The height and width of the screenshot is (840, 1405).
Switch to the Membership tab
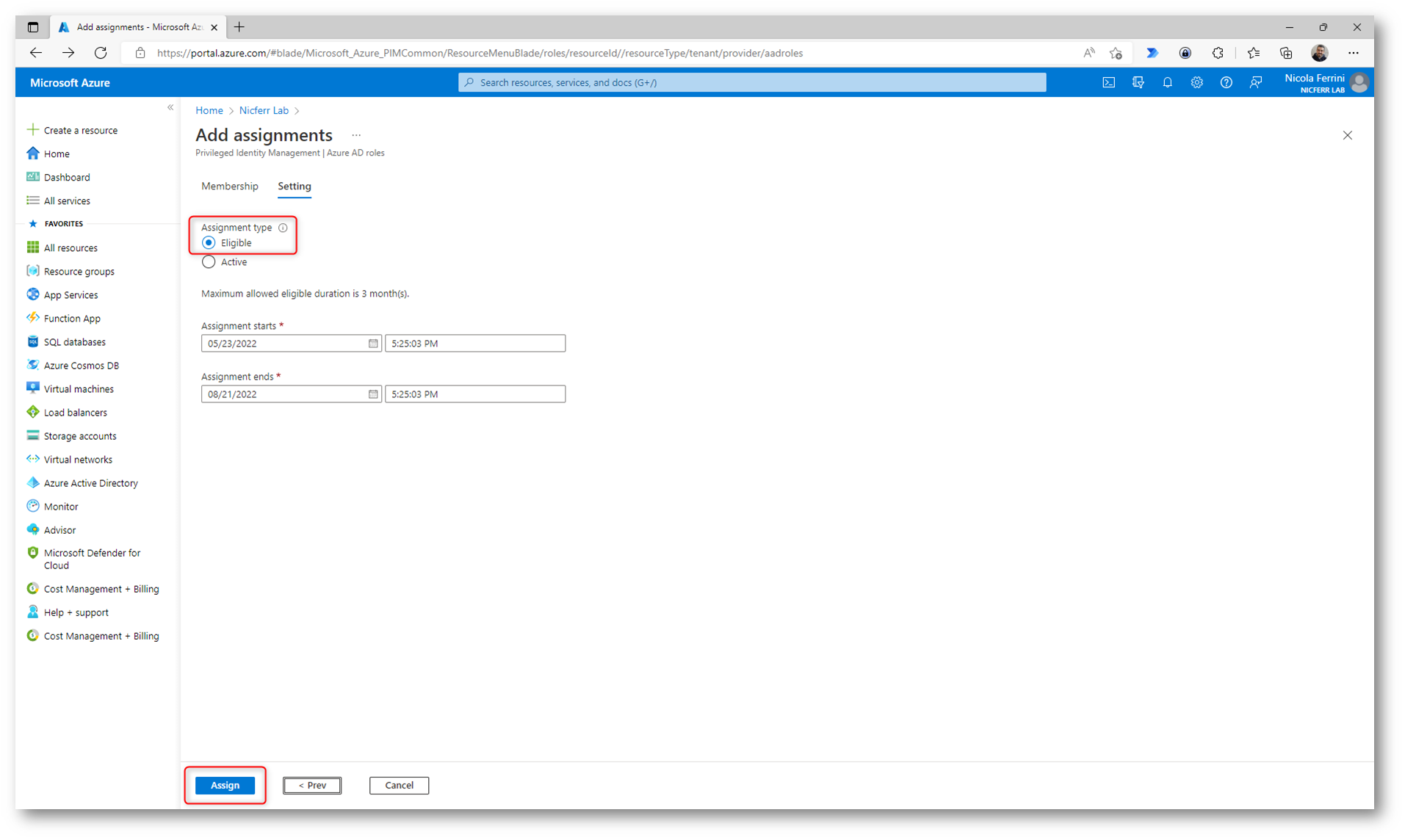(x=230, y=187)
